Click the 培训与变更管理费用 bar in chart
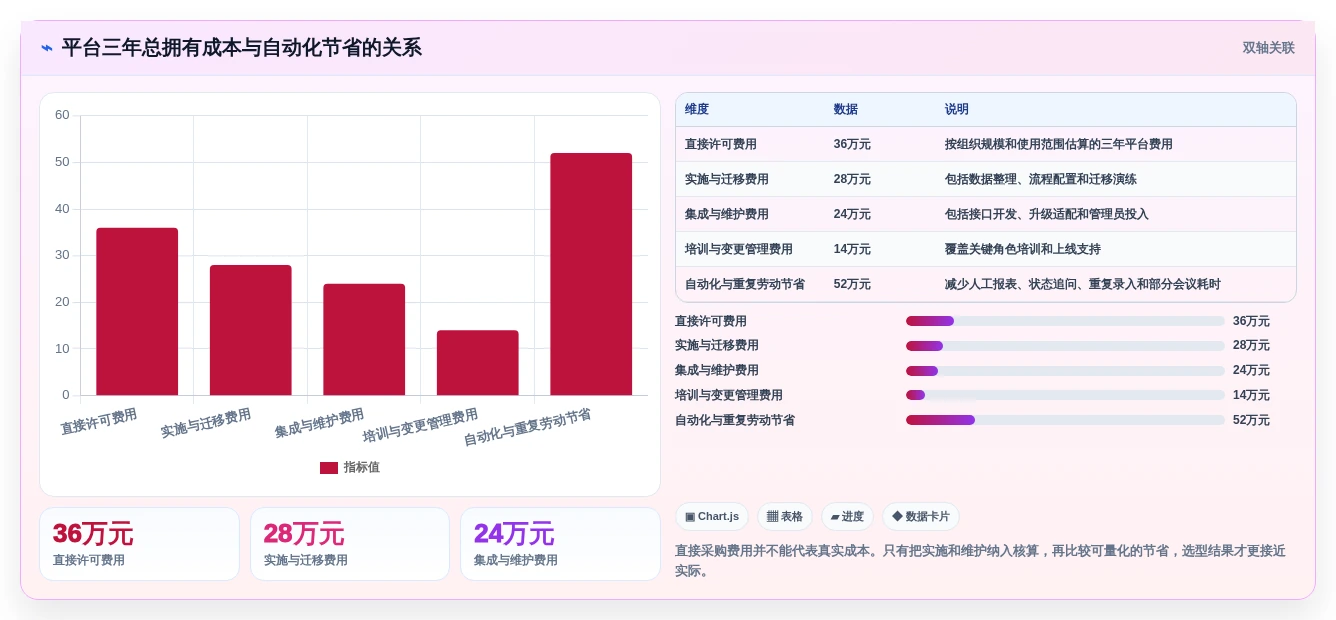The image size is (1336, 620). pos(477,362)
